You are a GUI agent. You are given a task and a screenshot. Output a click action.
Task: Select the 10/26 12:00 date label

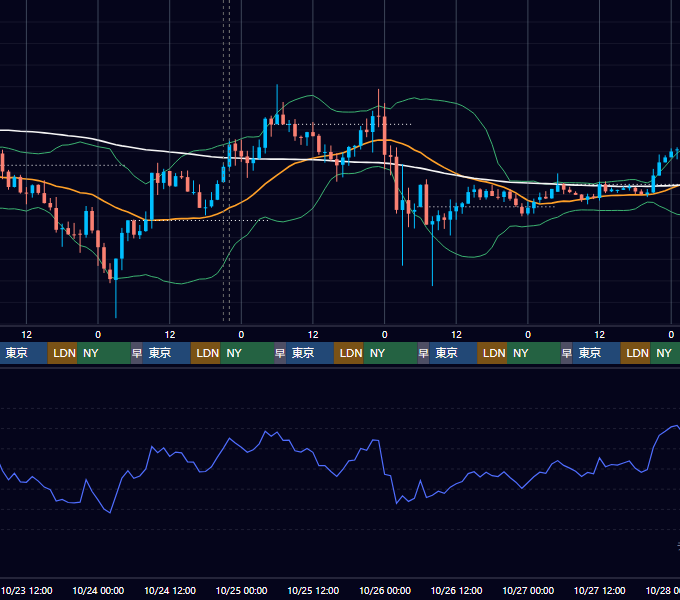point(456,590)
